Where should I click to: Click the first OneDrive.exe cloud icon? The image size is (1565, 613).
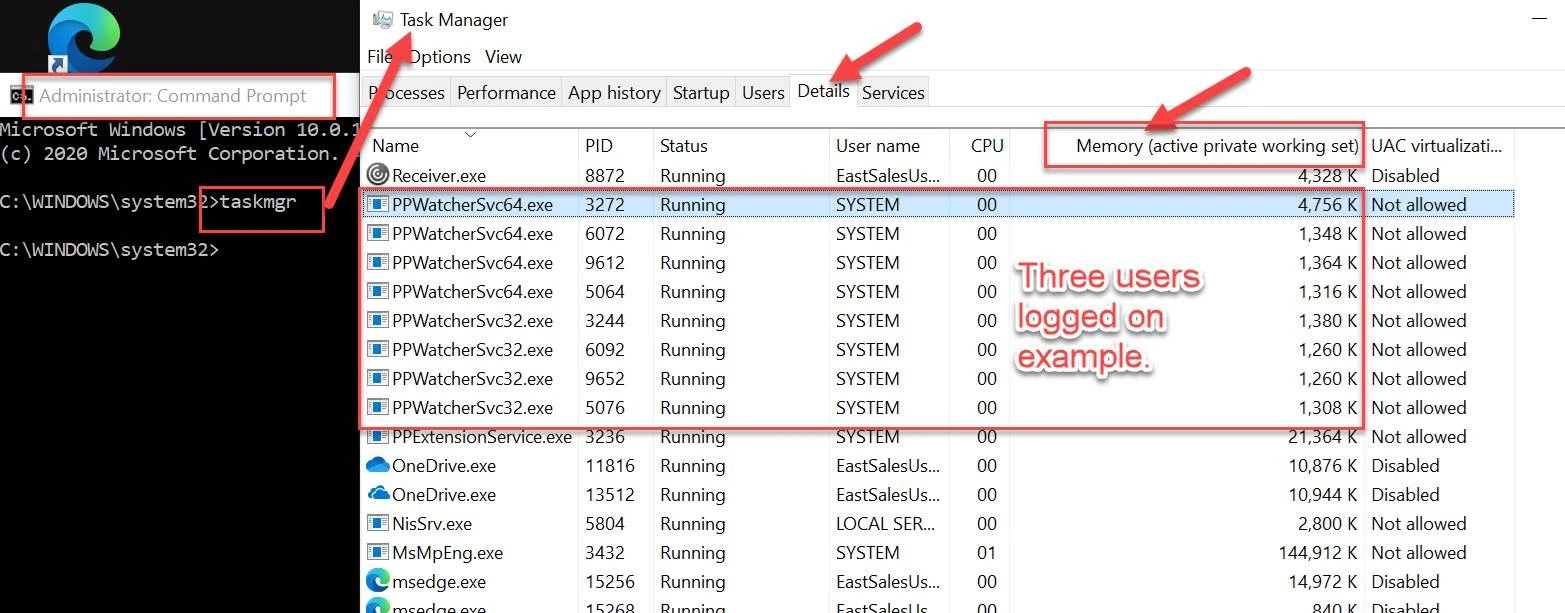pos(377,465)
